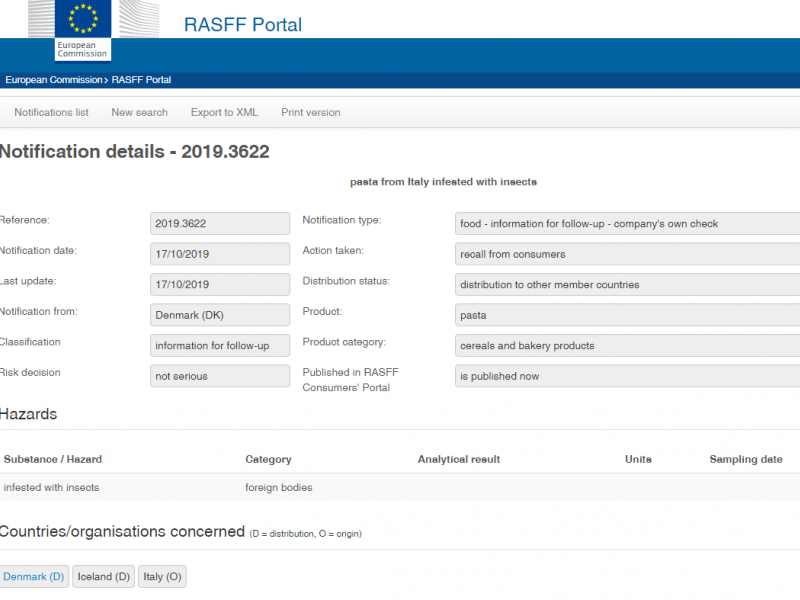Click the Units column header

[638, 459]
